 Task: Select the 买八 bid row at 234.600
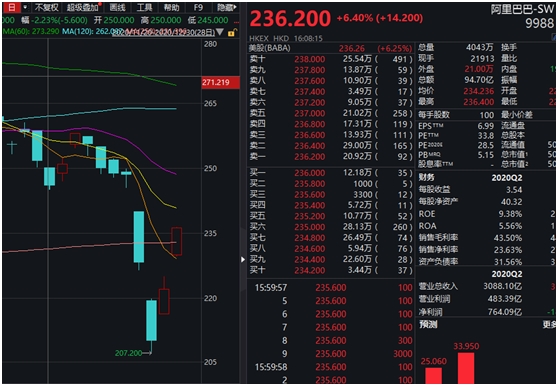[330, 248]
